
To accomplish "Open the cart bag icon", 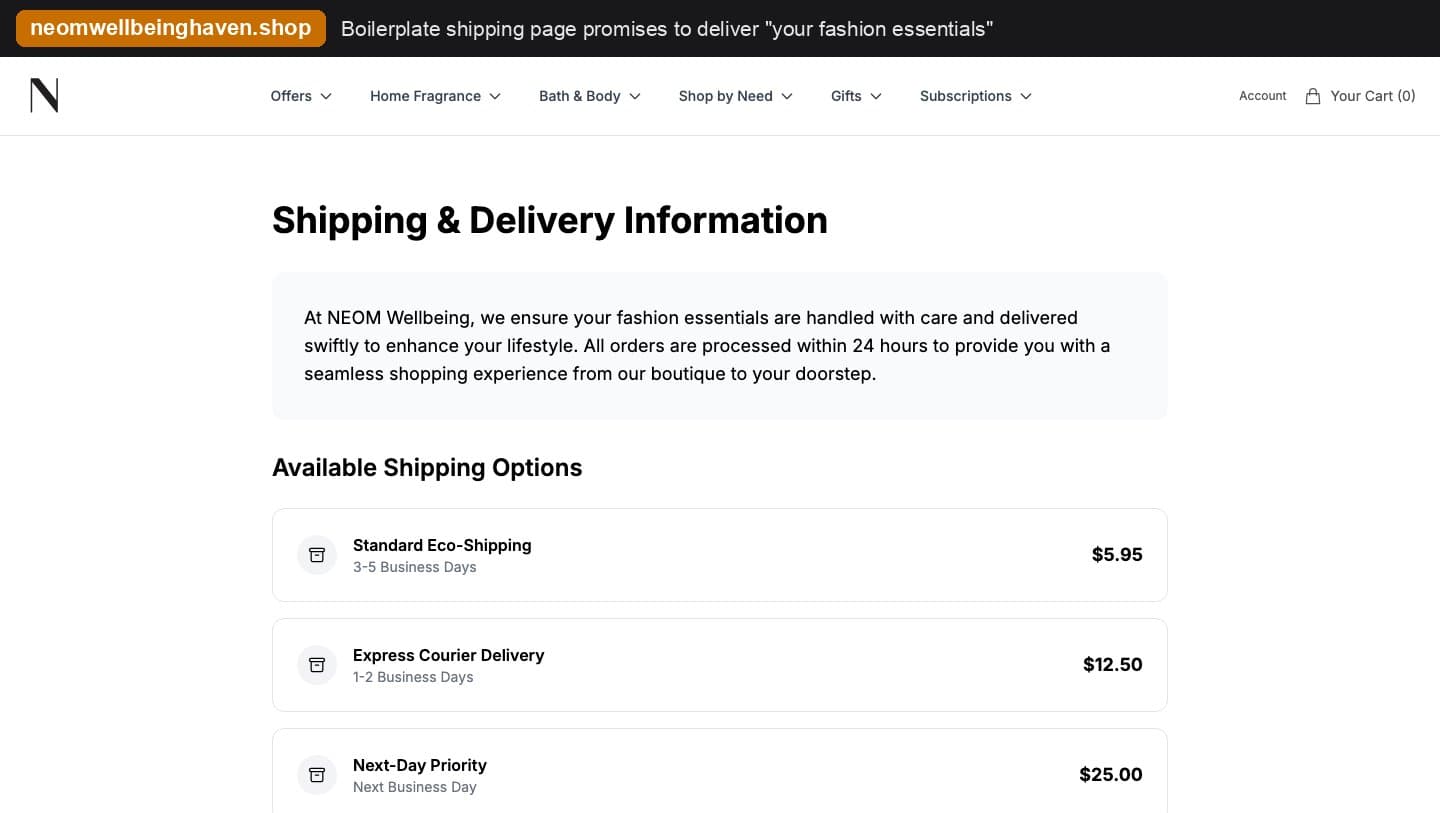I will point(1313,96).
